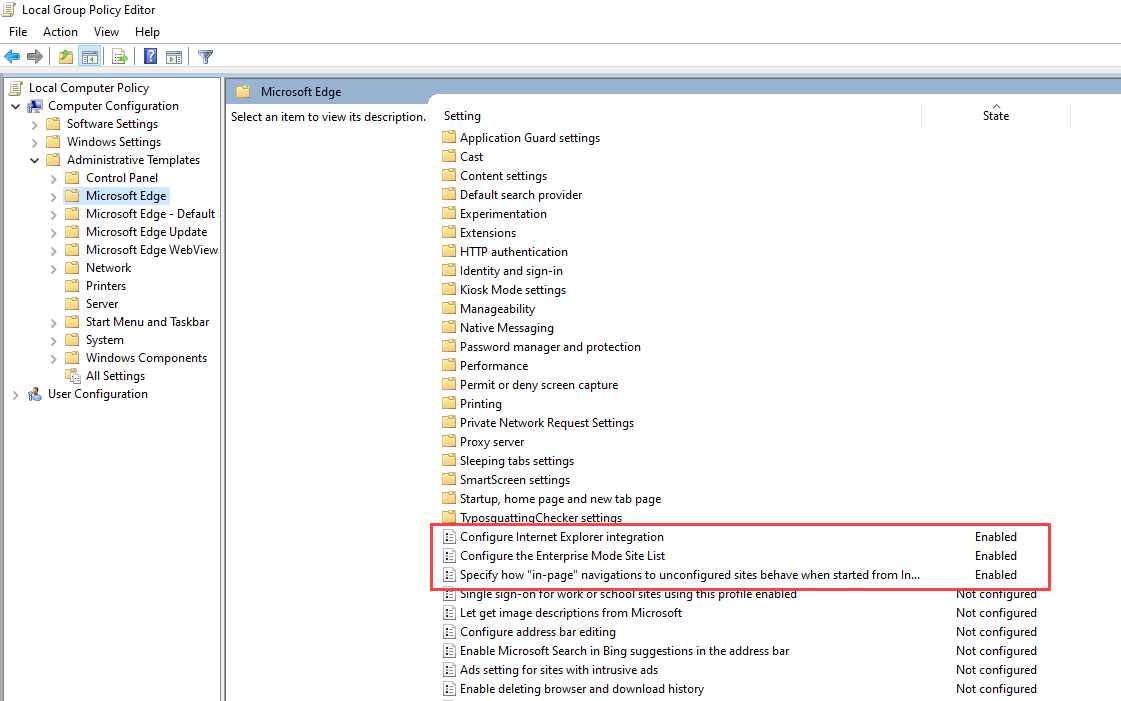Select the All Settings tree item
The height and width of the screenshot is (701, 1121).
coord(115,376)
